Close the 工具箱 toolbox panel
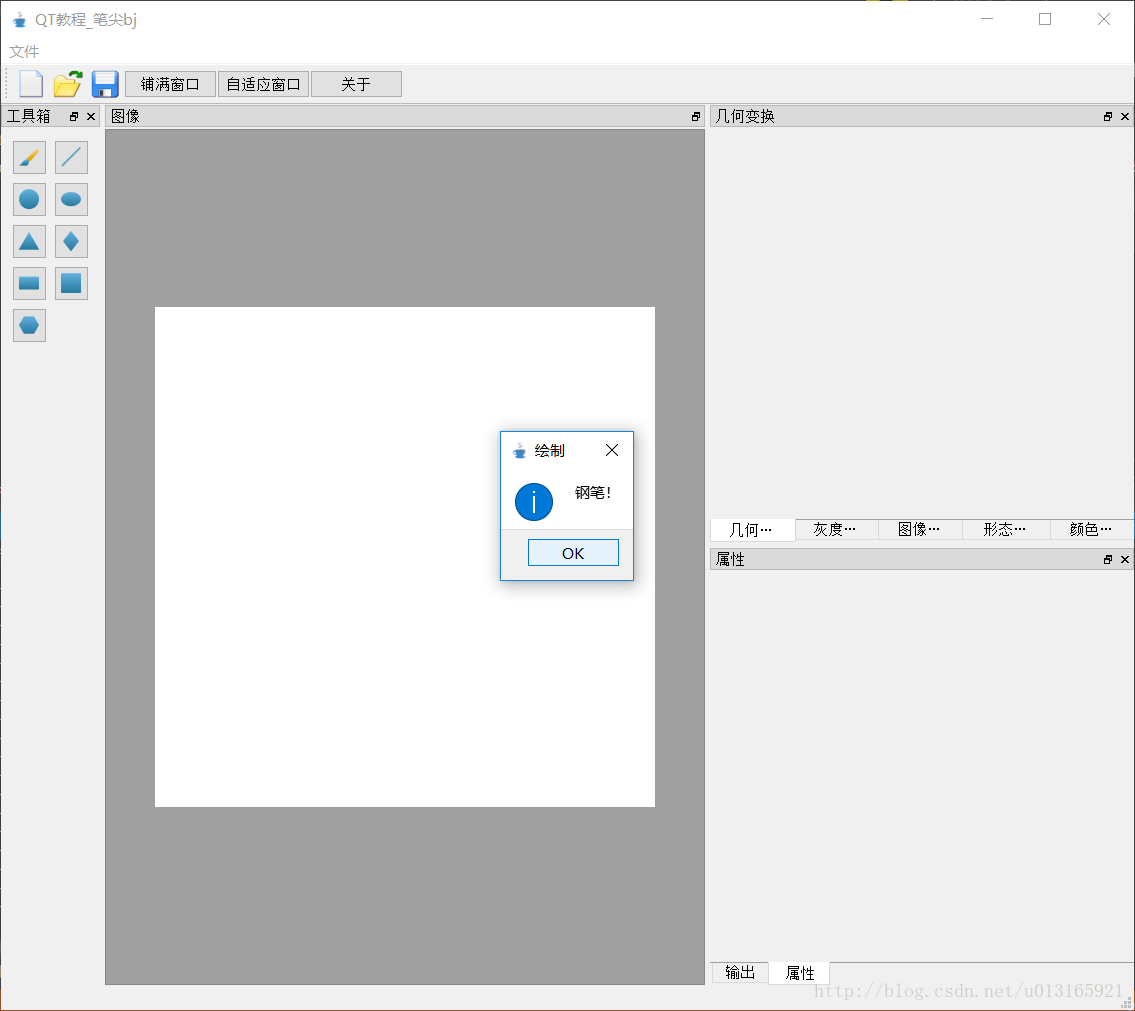This screenshot has width=1135, height=1011. pyautogui.click(x=90, y=117)
